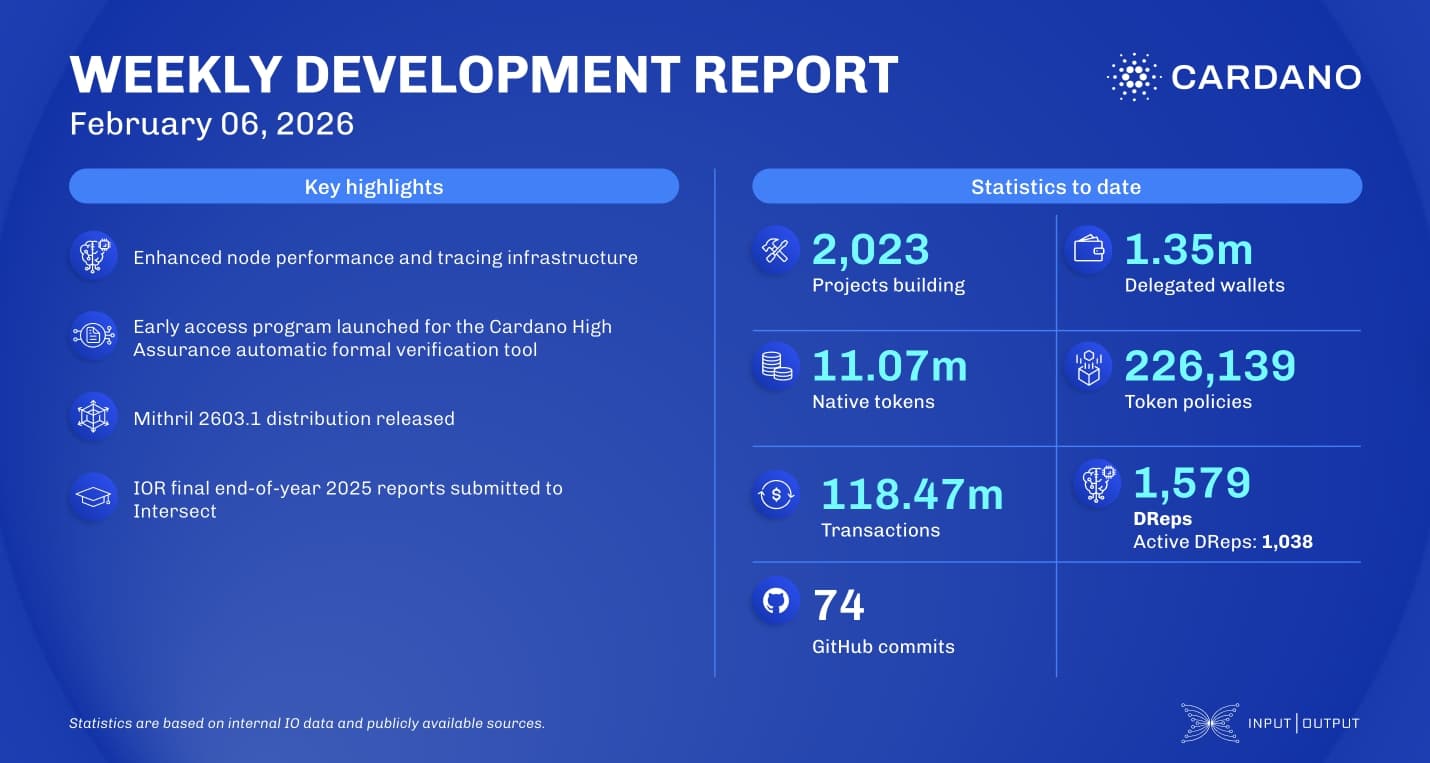The image size is (1430, 763).
Task: Select the coin stack icon beside Native tokens
Action: coord(775,367)
